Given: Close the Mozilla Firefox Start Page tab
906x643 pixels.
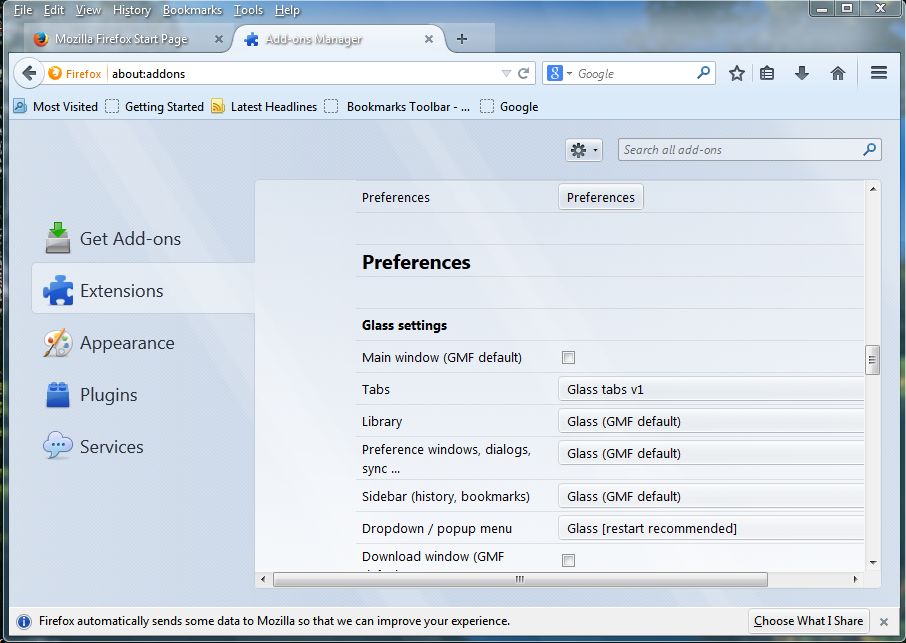Looking at the screenshot, I should 218,39.
